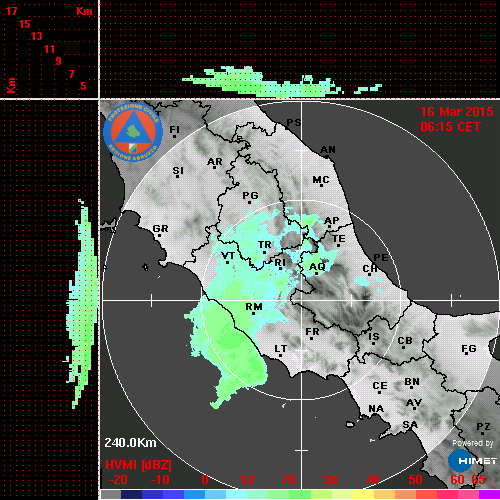Select the FG label on the map

pyautogui.click(x=469, y=349)
